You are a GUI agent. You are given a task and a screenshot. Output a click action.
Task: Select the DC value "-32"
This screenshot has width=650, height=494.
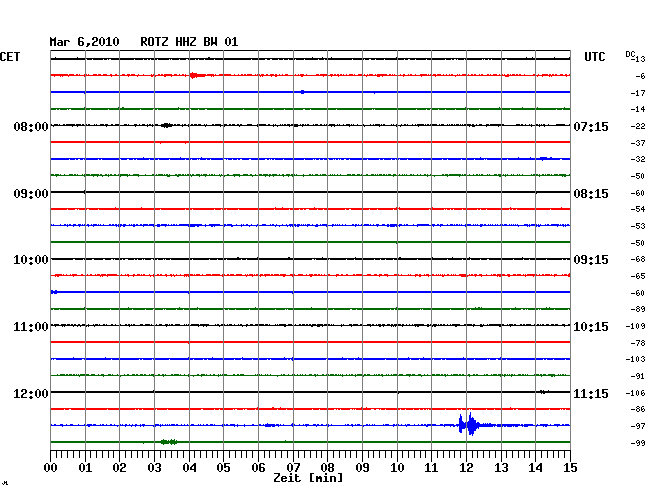point(638,160)
